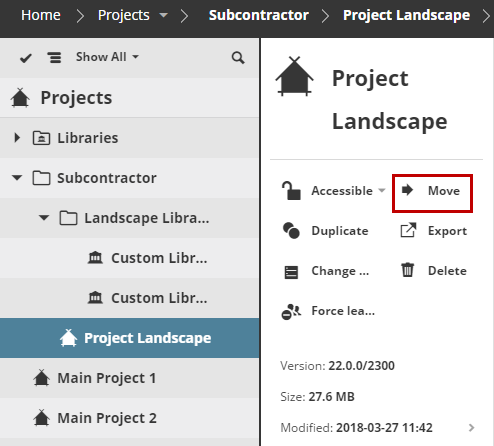The image size is (494, 446).
Task: Click the Duplicate button
Action: 325,231
